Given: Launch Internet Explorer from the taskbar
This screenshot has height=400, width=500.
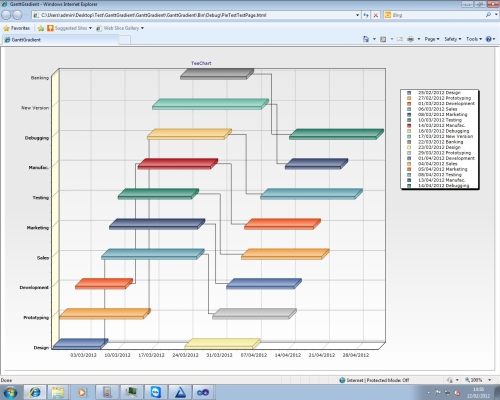Looking at the screenshot, I should tap(35, 392).
